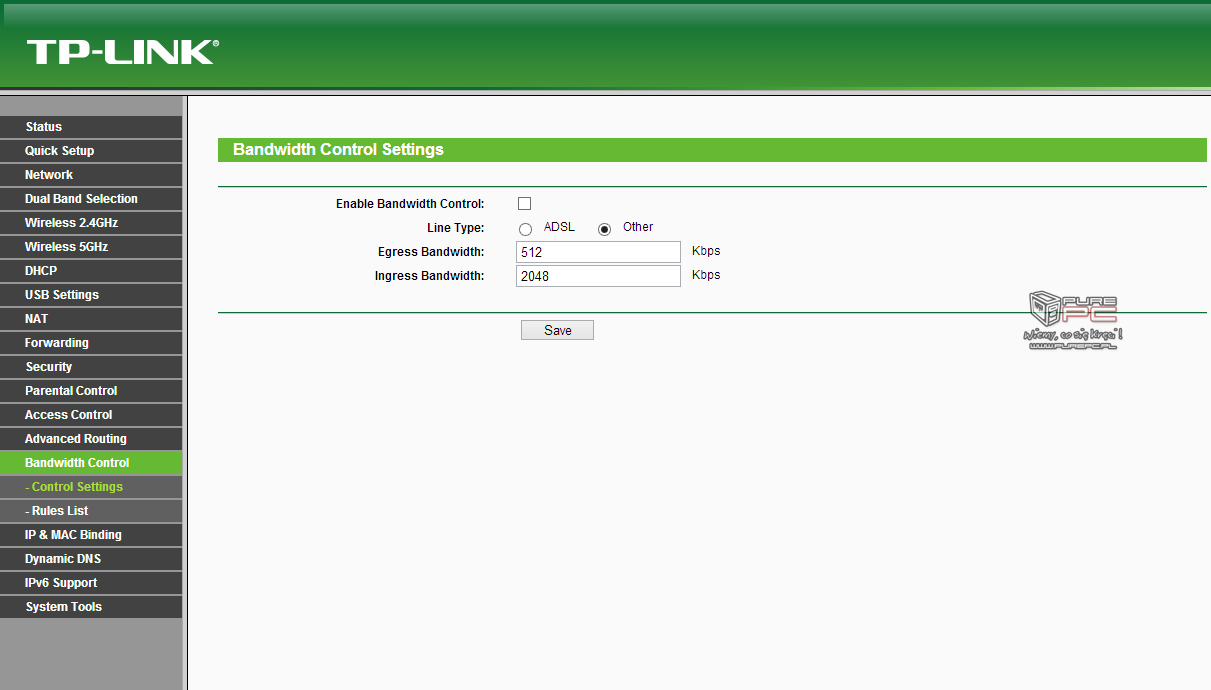Expand Wireless 5GHz settings
This screenshot has width=1211, height=690.
pyautogui.click(x=66, y=247)
